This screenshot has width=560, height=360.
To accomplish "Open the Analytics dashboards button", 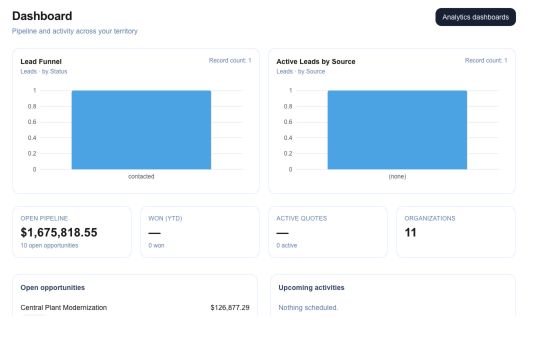I will click(x=475, y=17).
